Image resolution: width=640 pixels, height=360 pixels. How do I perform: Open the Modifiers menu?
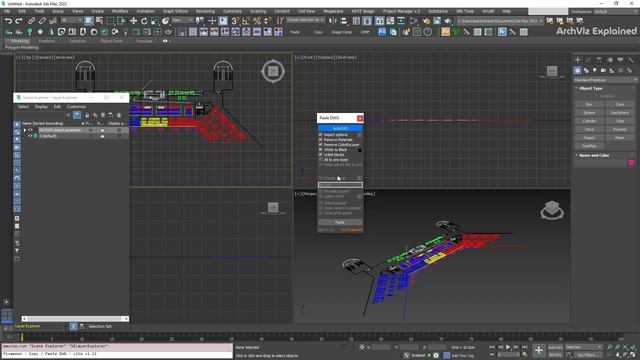click(120, 11)
